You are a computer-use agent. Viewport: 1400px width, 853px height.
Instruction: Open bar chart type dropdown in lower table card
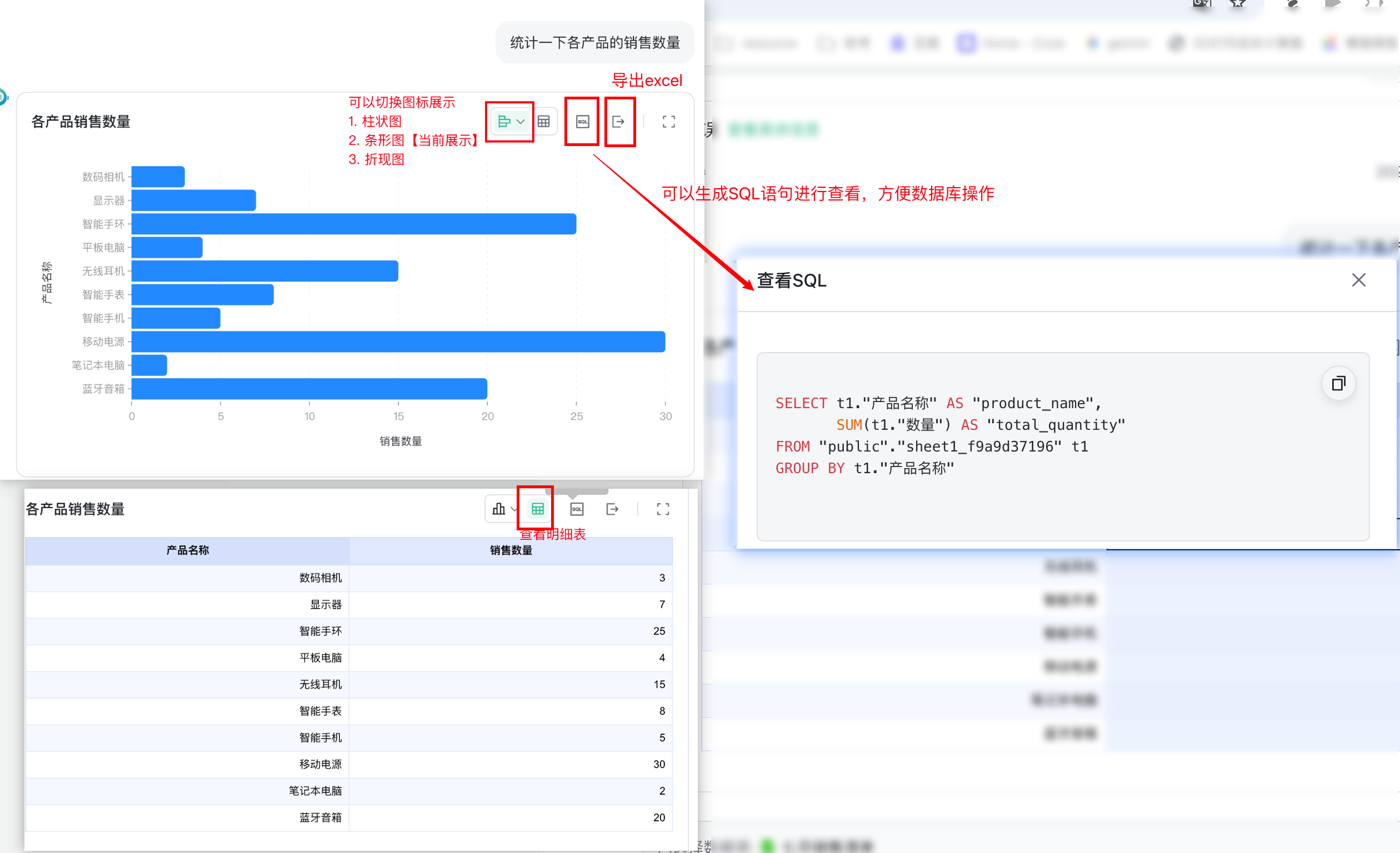[x=504, y=509]
